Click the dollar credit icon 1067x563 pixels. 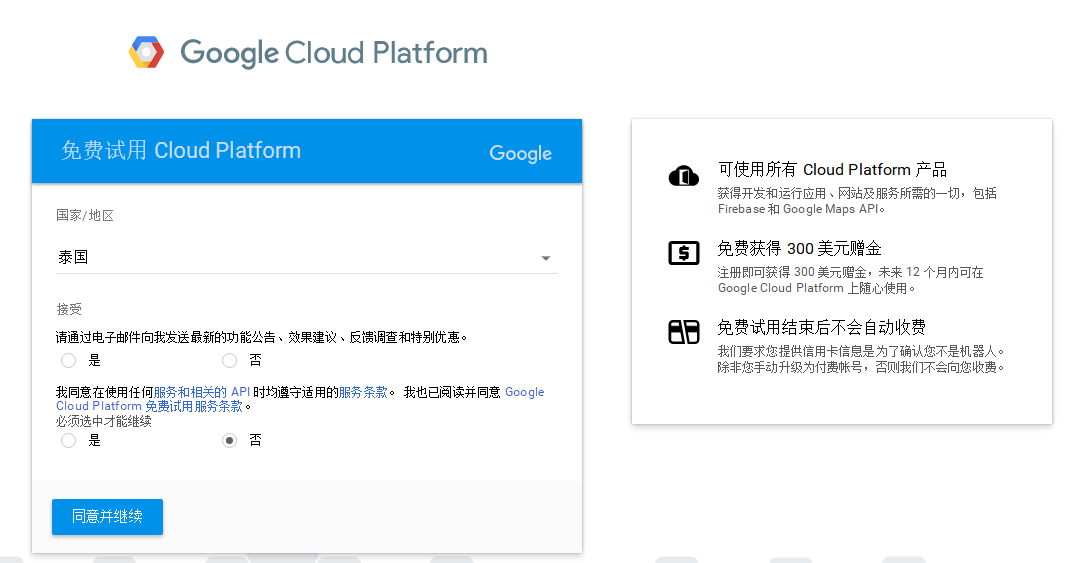683,253
